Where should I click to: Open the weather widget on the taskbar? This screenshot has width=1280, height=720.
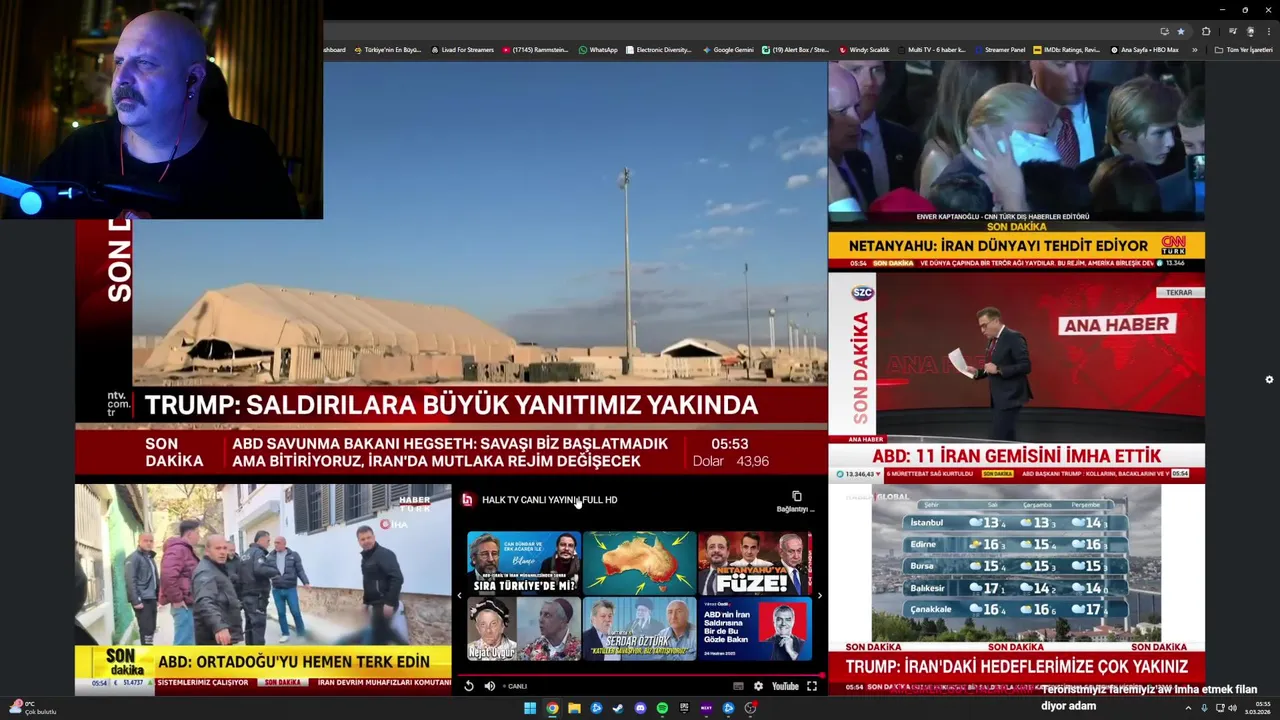click(x=31, y=708)
